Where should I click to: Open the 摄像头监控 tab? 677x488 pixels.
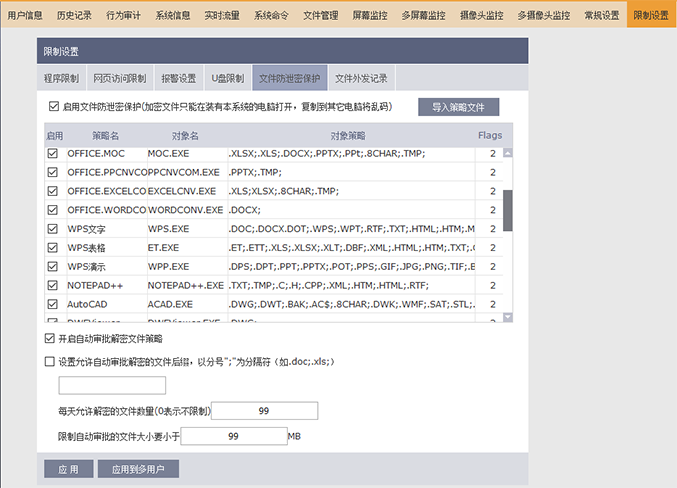pos(481,16)
